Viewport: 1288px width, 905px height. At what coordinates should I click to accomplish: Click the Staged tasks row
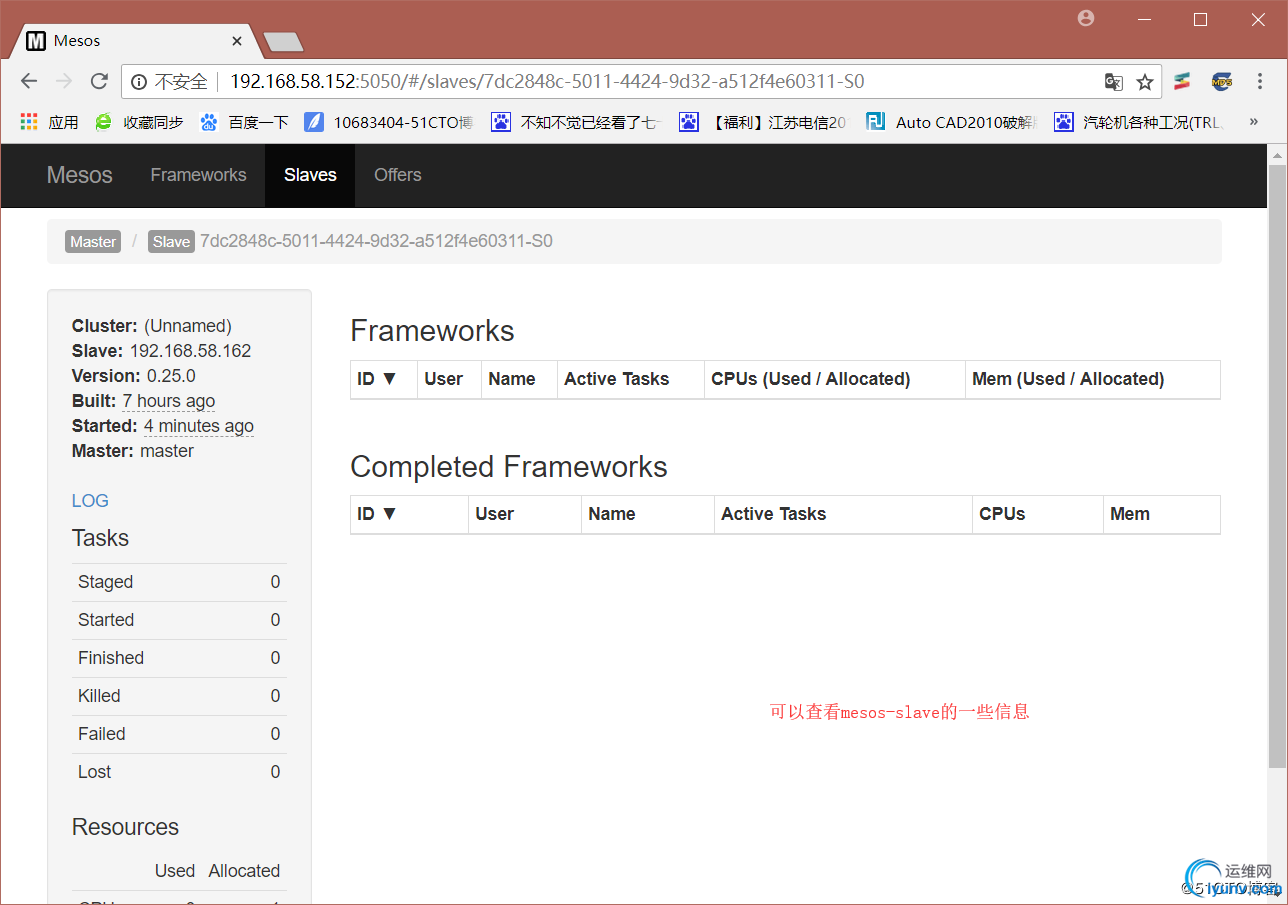(x=179, y=582)
